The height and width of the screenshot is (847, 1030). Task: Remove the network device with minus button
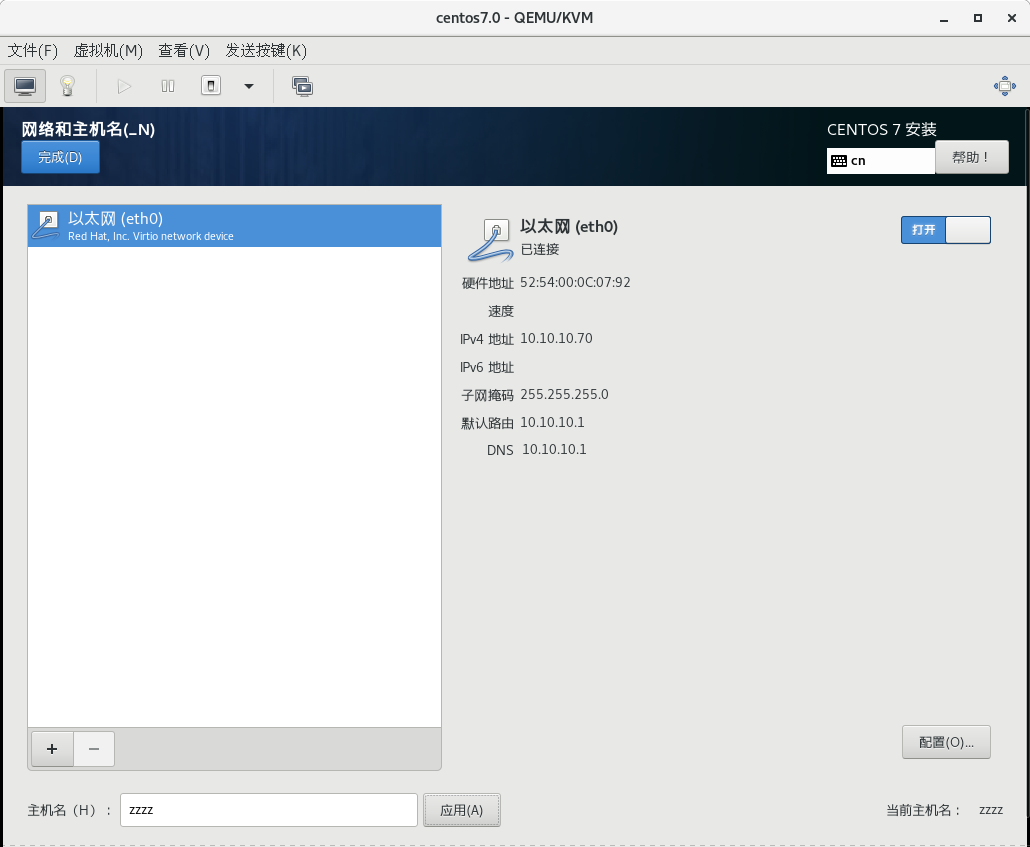[94, 749]
